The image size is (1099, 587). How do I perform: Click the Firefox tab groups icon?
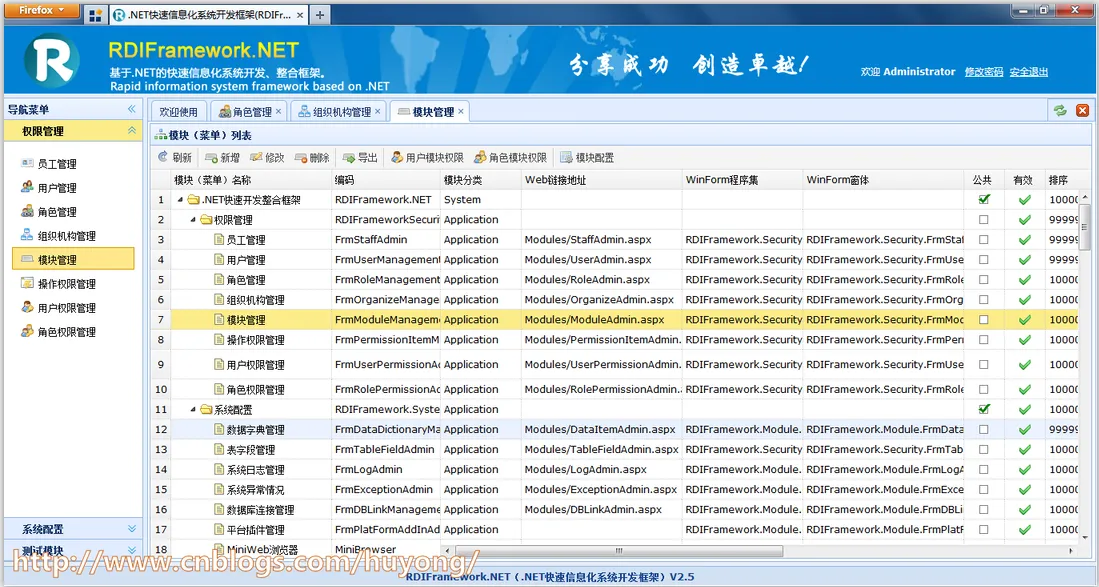point(95,15)
